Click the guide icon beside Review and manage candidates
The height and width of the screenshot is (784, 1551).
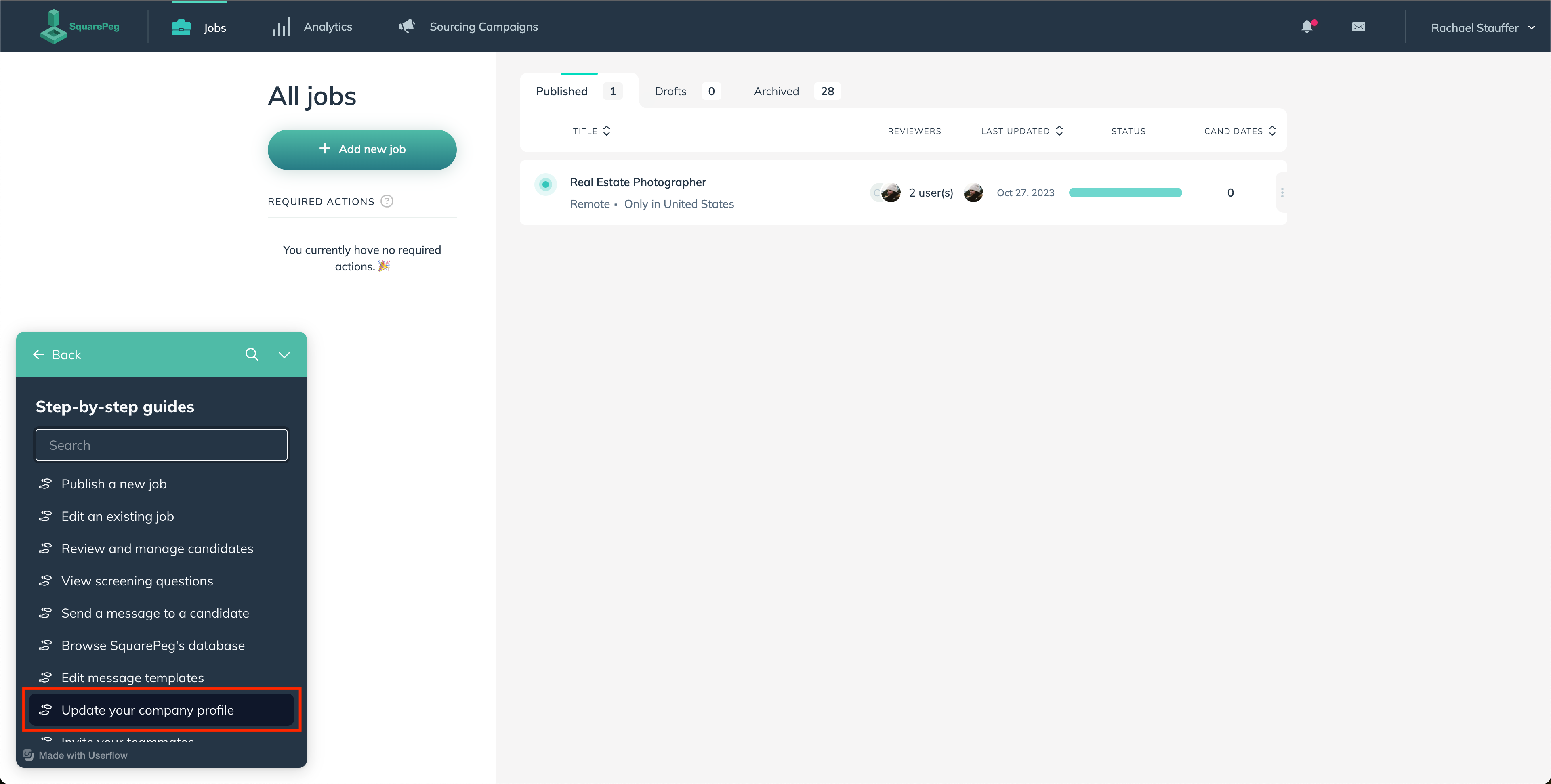point(45,548)
